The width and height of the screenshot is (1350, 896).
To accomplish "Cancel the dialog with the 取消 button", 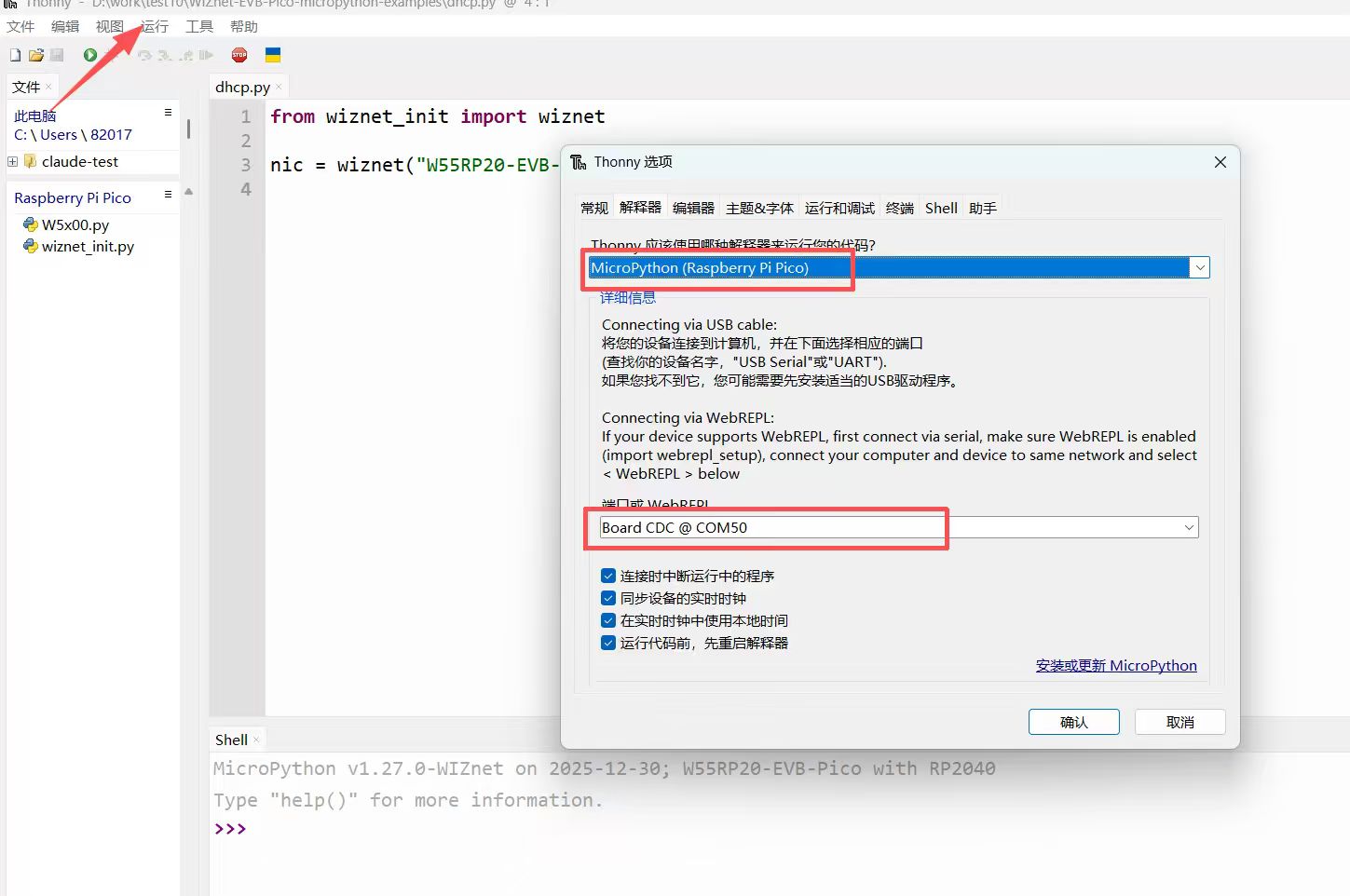I will point(1180,723).
